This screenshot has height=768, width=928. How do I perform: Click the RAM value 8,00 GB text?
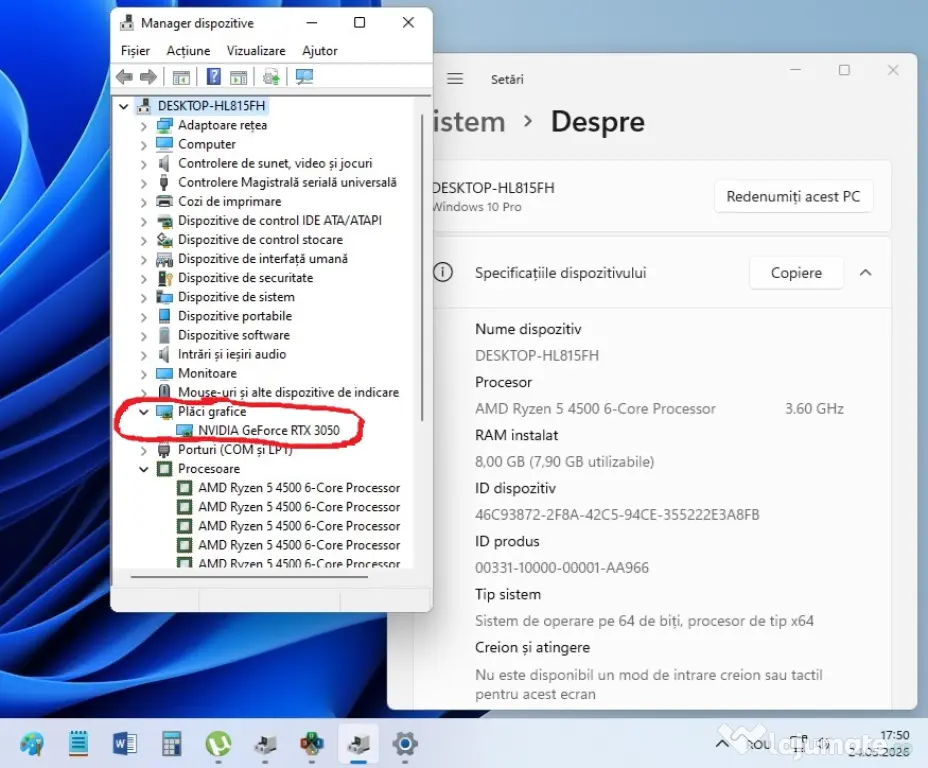(565, 462)
